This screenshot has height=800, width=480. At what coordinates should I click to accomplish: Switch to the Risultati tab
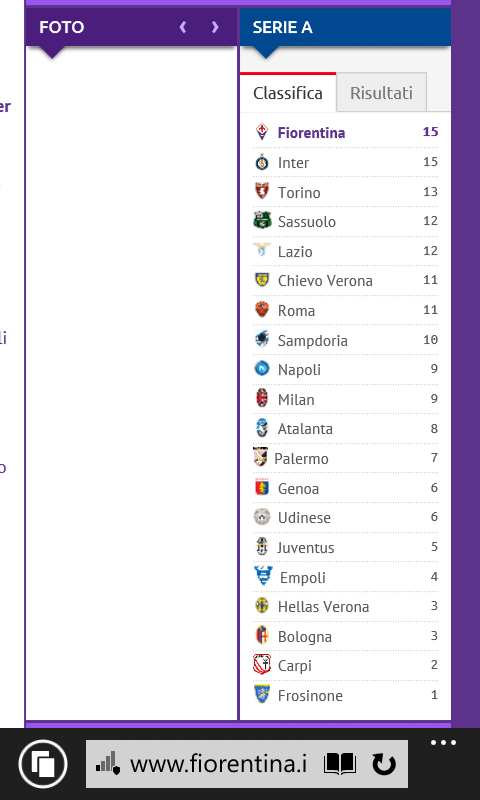pos(381,92)
